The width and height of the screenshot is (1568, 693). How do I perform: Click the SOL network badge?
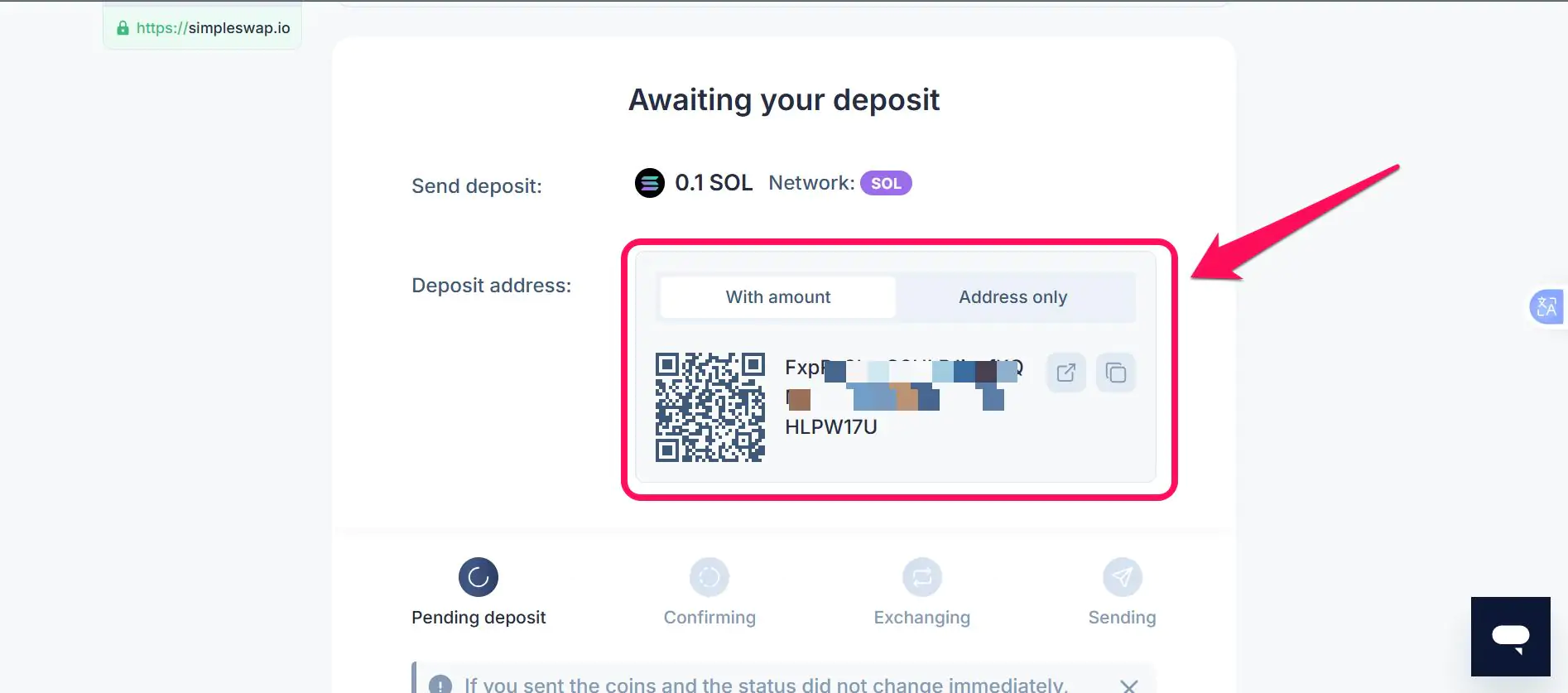(x=885, y=183)
